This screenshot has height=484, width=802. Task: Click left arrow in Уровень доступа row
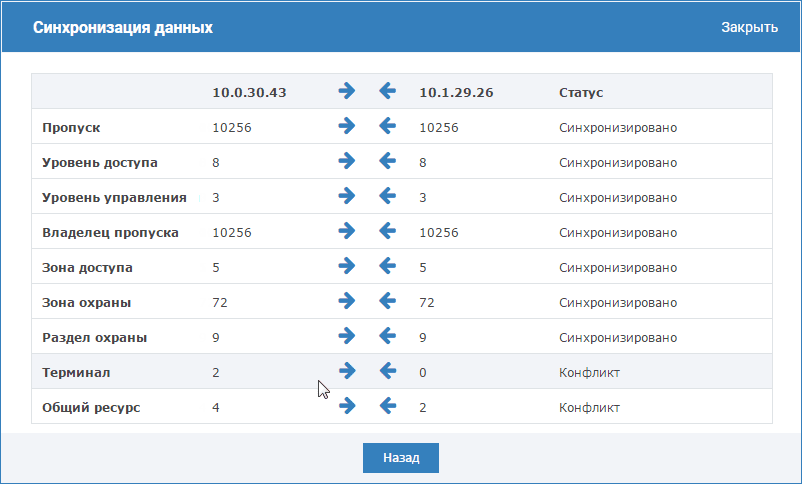(x=387, y=161)
